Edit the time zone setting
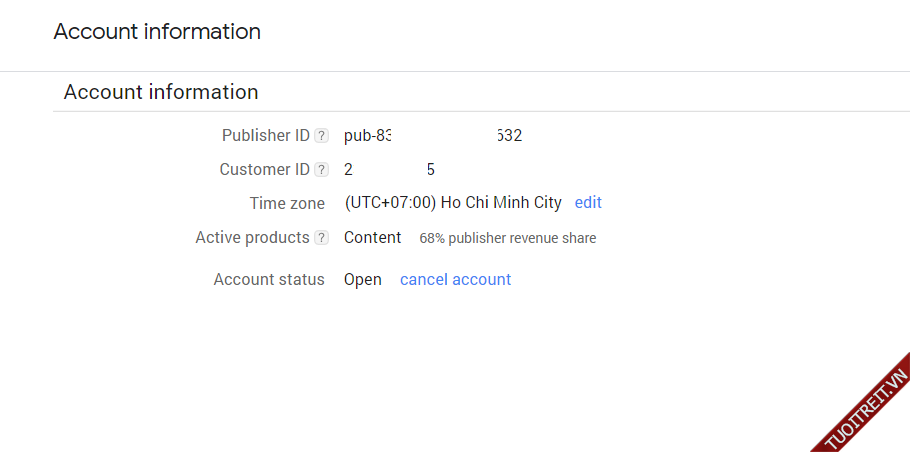Screen dimensions: 910x452 click(x=588, y=203)
